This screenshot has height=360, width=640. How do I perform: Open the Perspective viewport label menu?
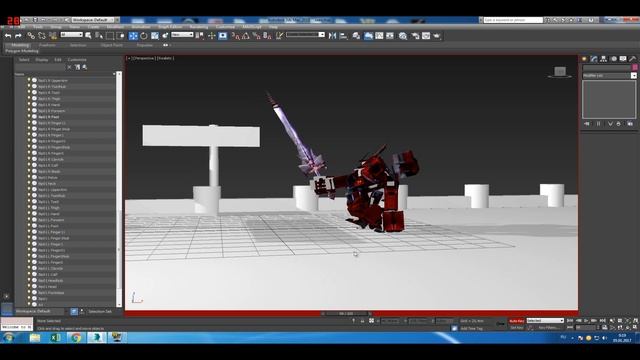tap(144, 58)
